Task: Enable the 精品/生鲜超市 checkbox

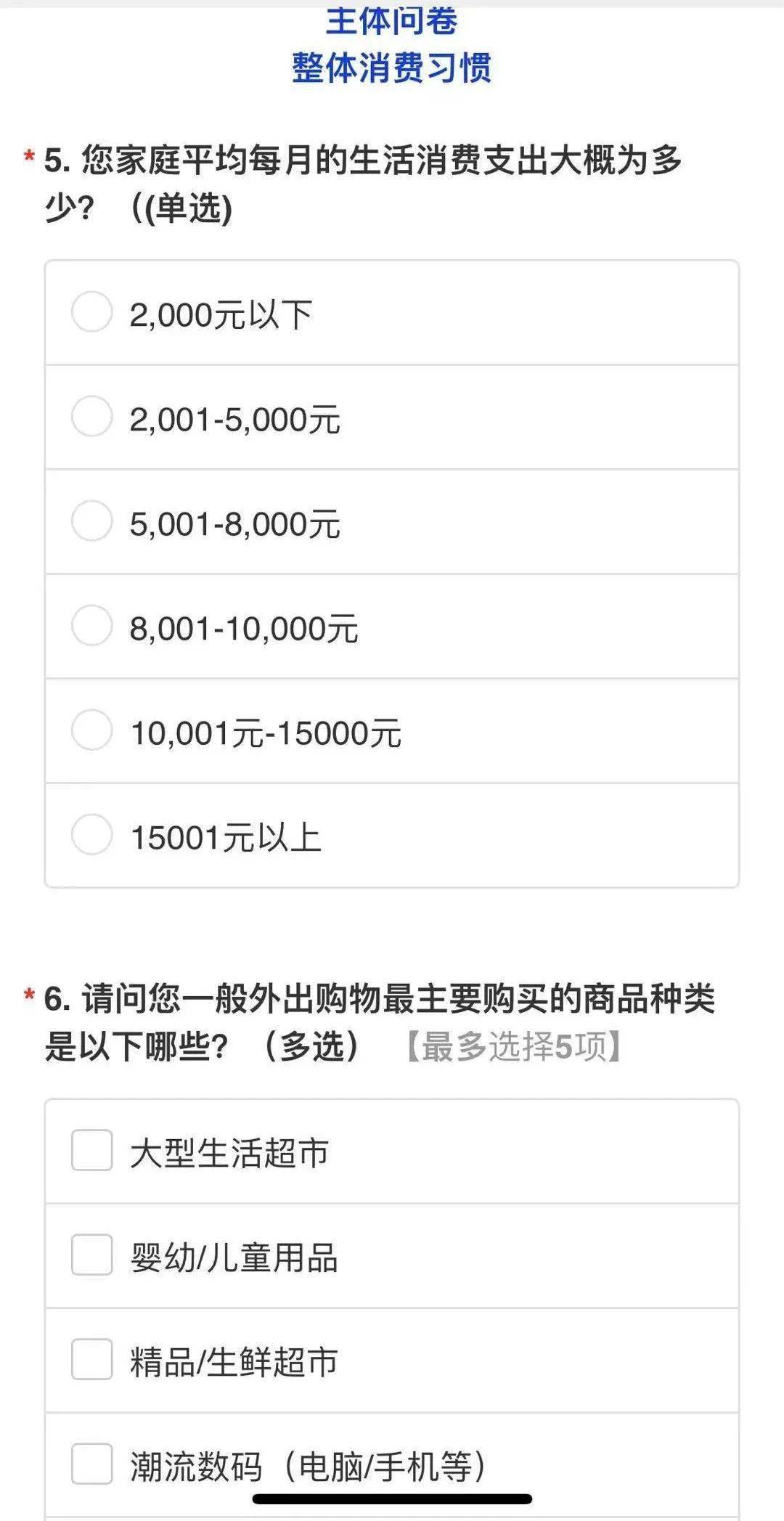Action: coord(91,1359)
